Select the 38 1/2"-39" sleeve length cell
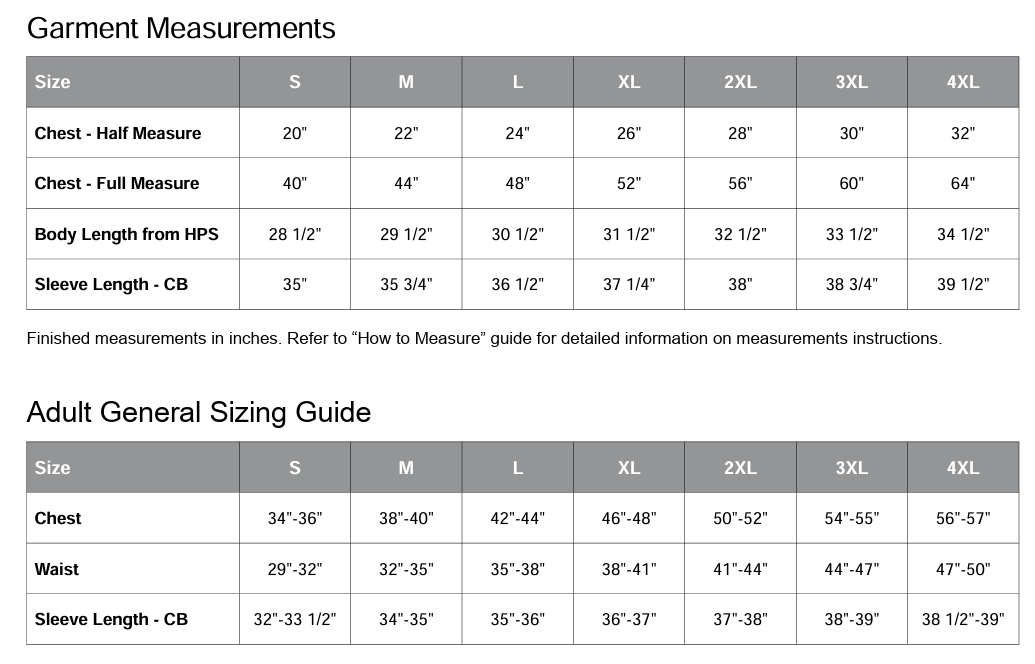 (x=962, y=619)
